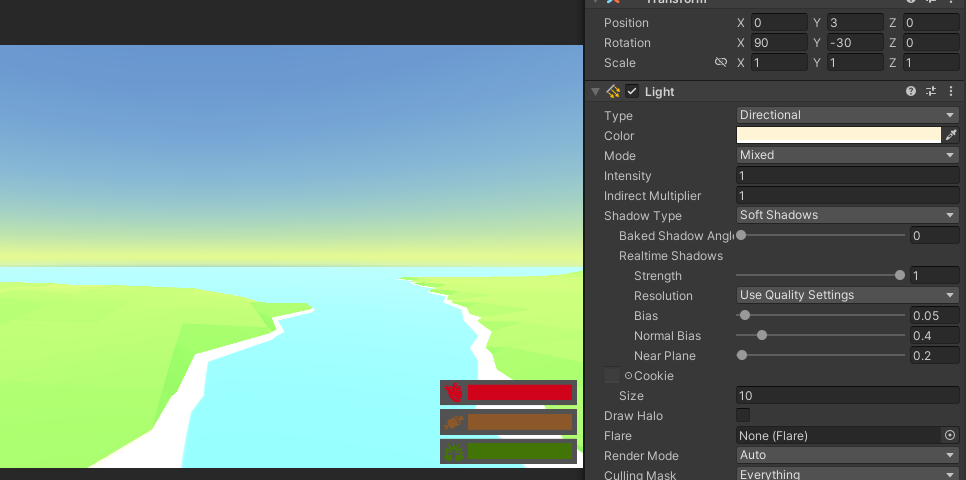Collapse the Light component foldout
Screen dimensions: 966x480
(x=595, y=92)
